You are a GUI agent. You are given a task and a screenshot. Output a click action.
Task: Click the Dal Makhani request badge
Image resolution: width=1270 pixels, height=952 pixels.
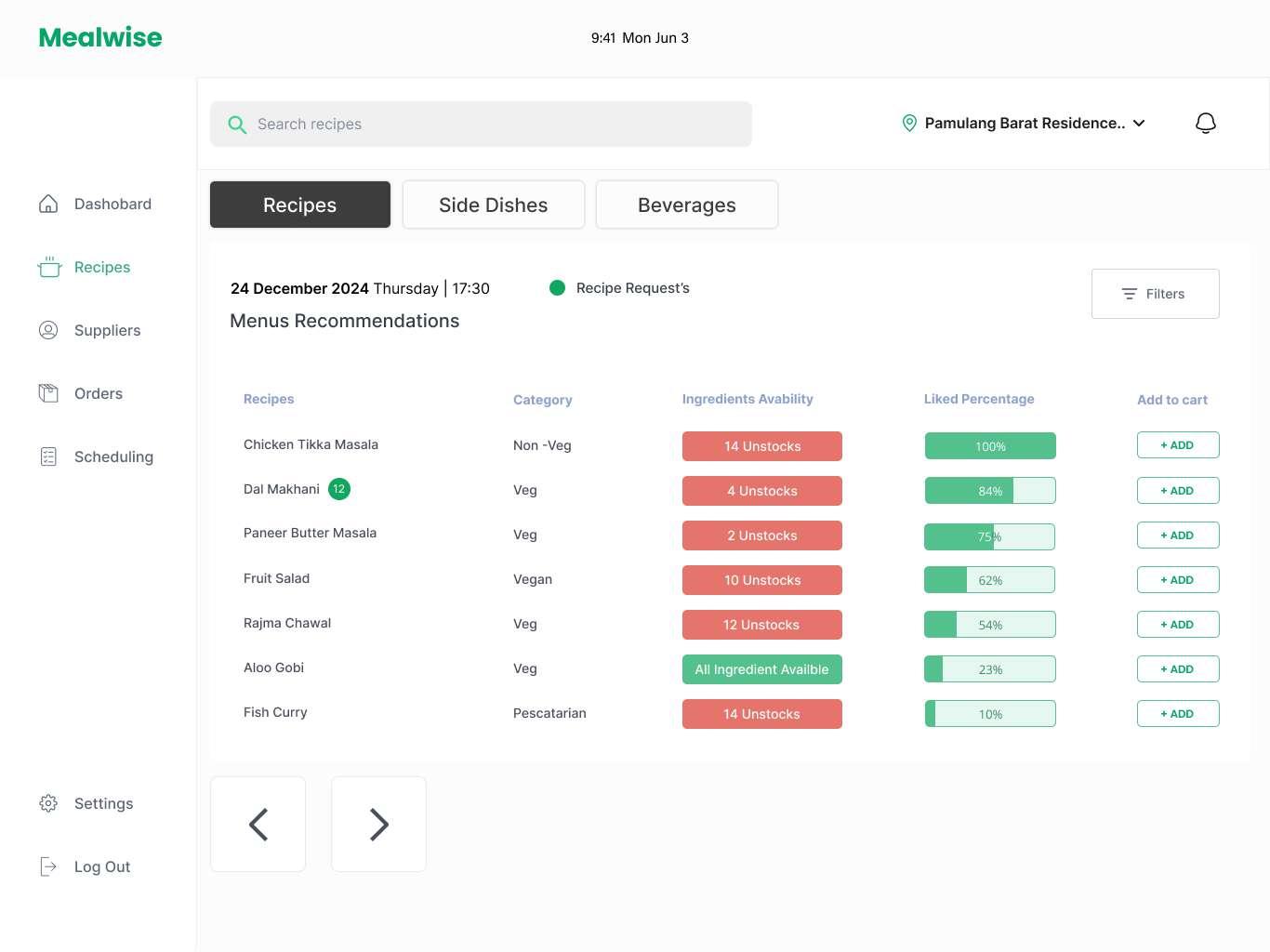(x=339, y=489)
